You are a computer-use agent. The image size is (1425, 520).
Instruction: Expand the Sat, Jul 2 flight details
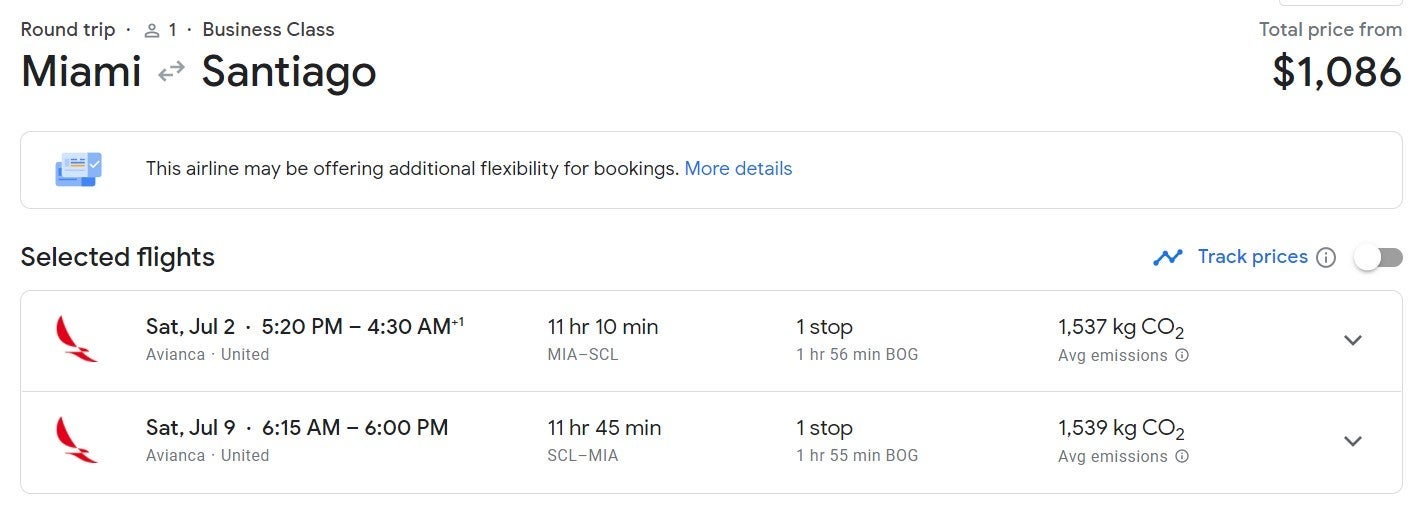pyautogui.click(x=1352, y=340)
